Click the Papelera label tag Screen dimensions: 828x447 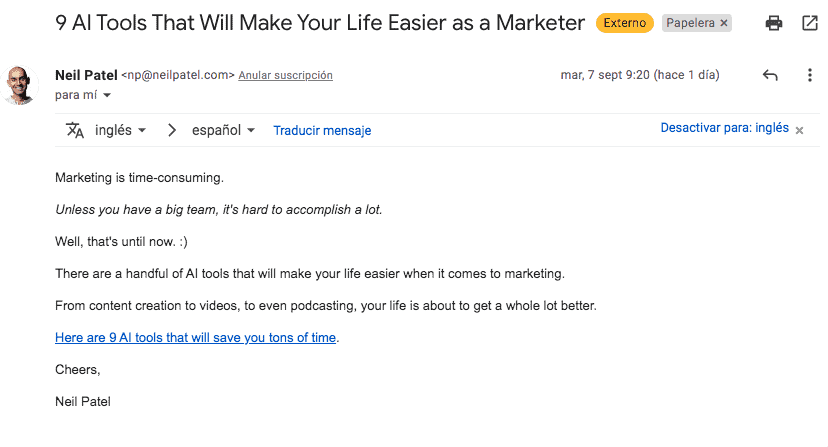click(690, 23)
